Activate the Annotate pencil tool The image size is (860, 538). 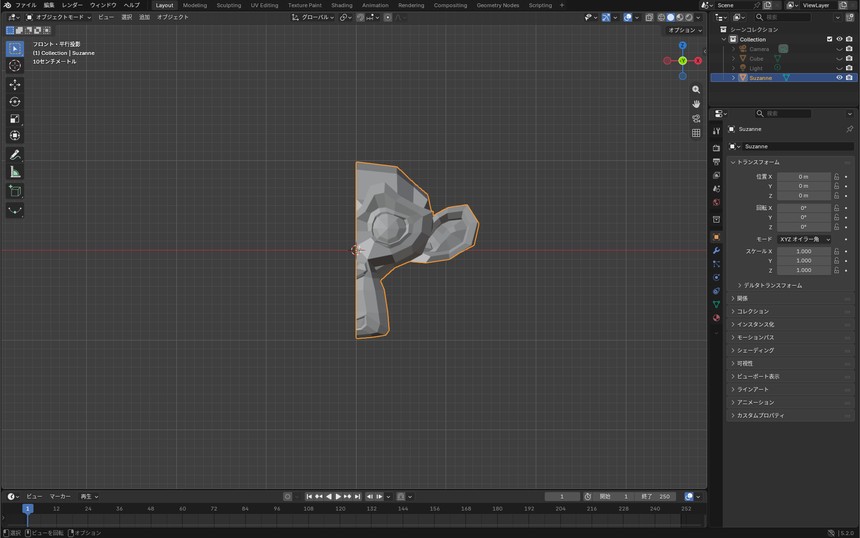pyautogui.click(x=15, y=155)
